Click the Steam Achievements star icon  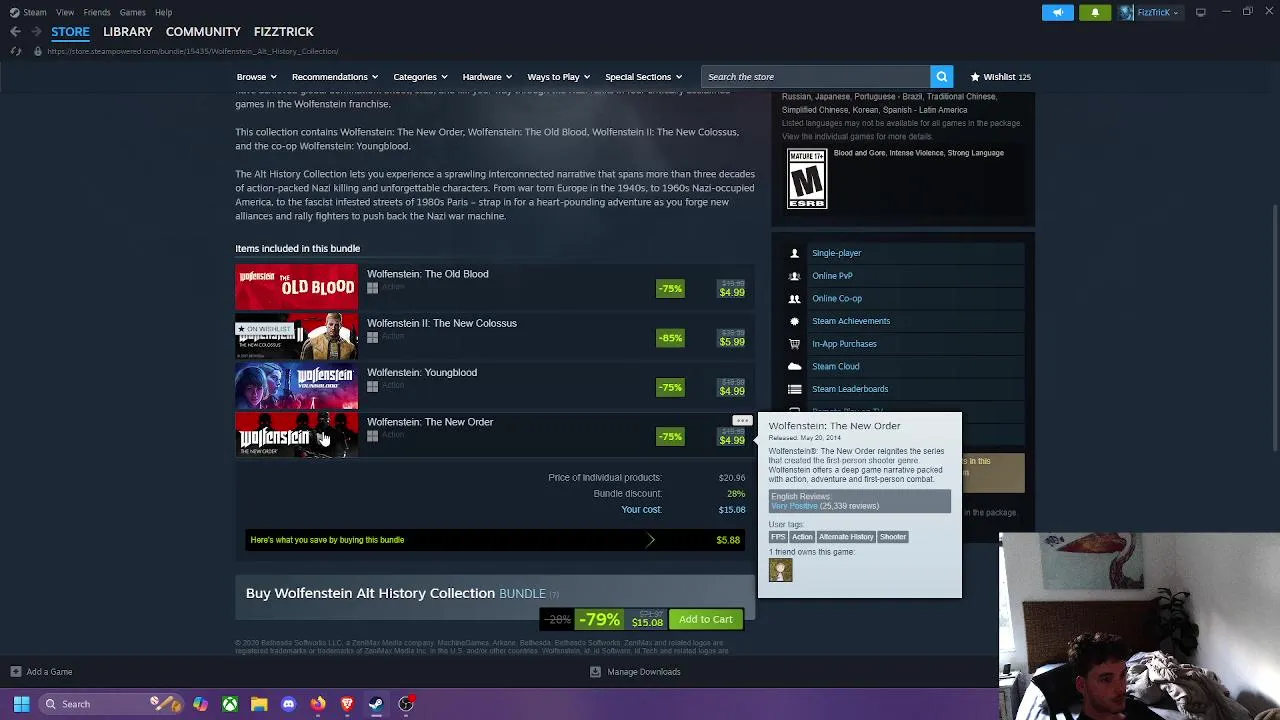tap(794, 321)
